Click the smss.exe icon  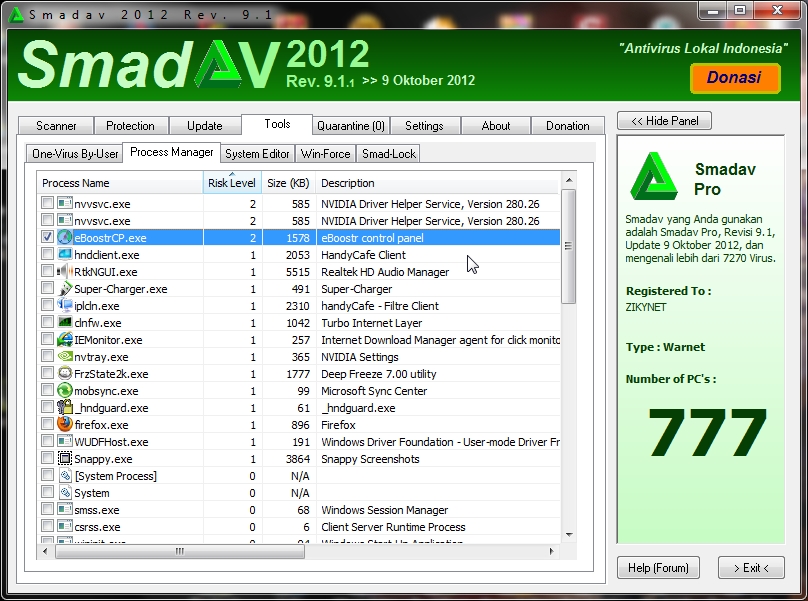pyautogui.click(x=64, y=509)
